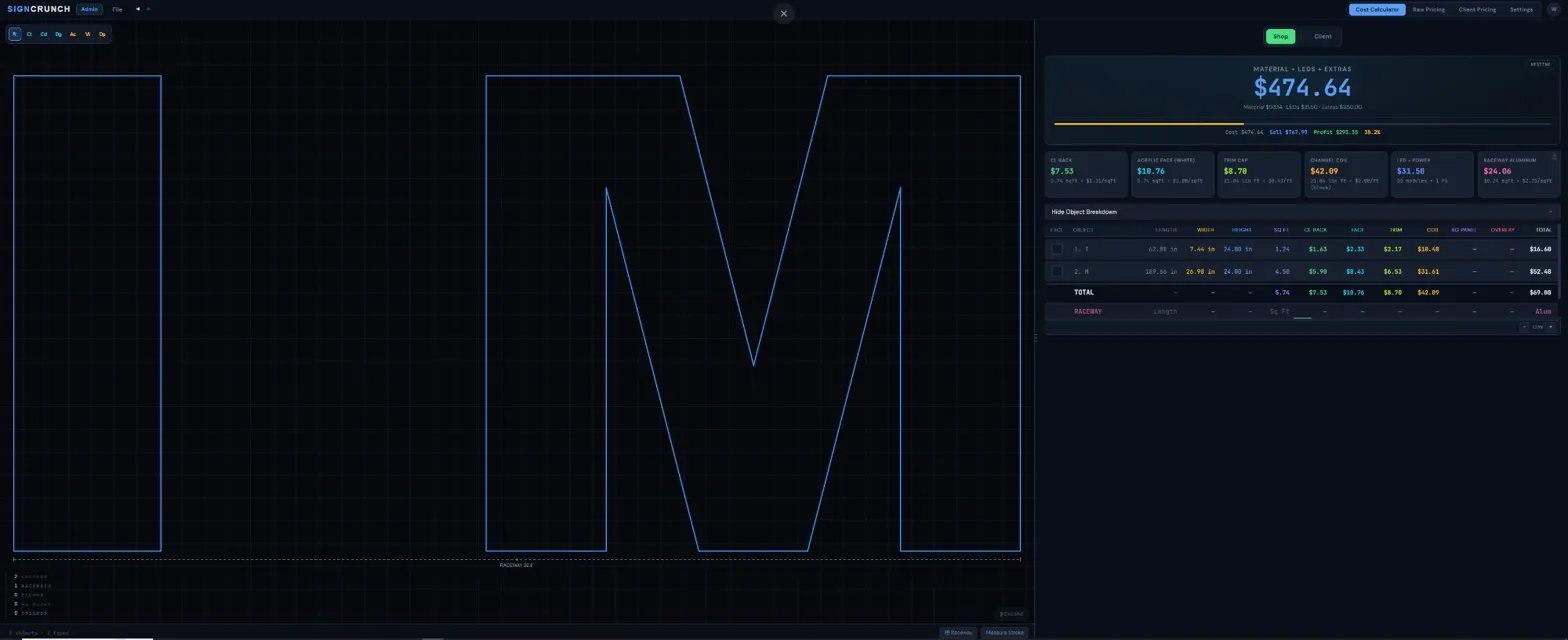Screen dimensions: 1568x640
Task: Click the 7.44 in width cell
Action: [x=1201, y=249]
